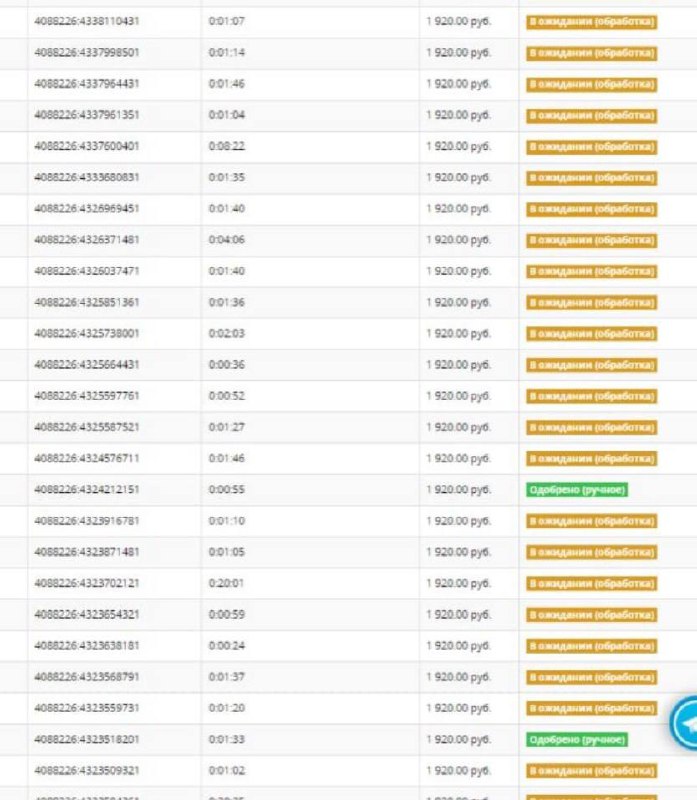Select order ID 4088226:4337998501

[87, 52]
